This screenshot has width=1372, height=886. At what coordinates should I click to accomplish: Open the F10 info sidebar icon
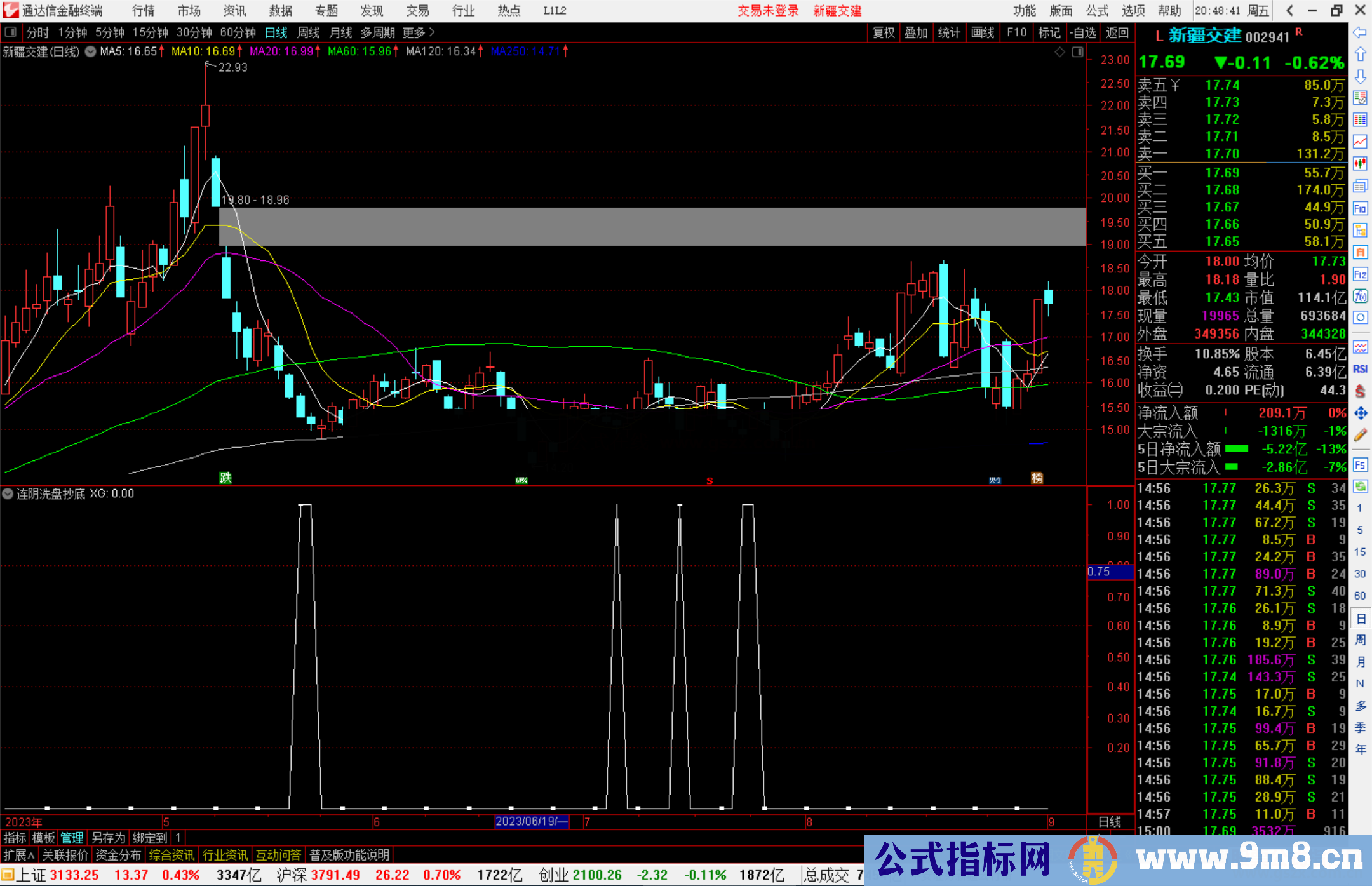1360,208
